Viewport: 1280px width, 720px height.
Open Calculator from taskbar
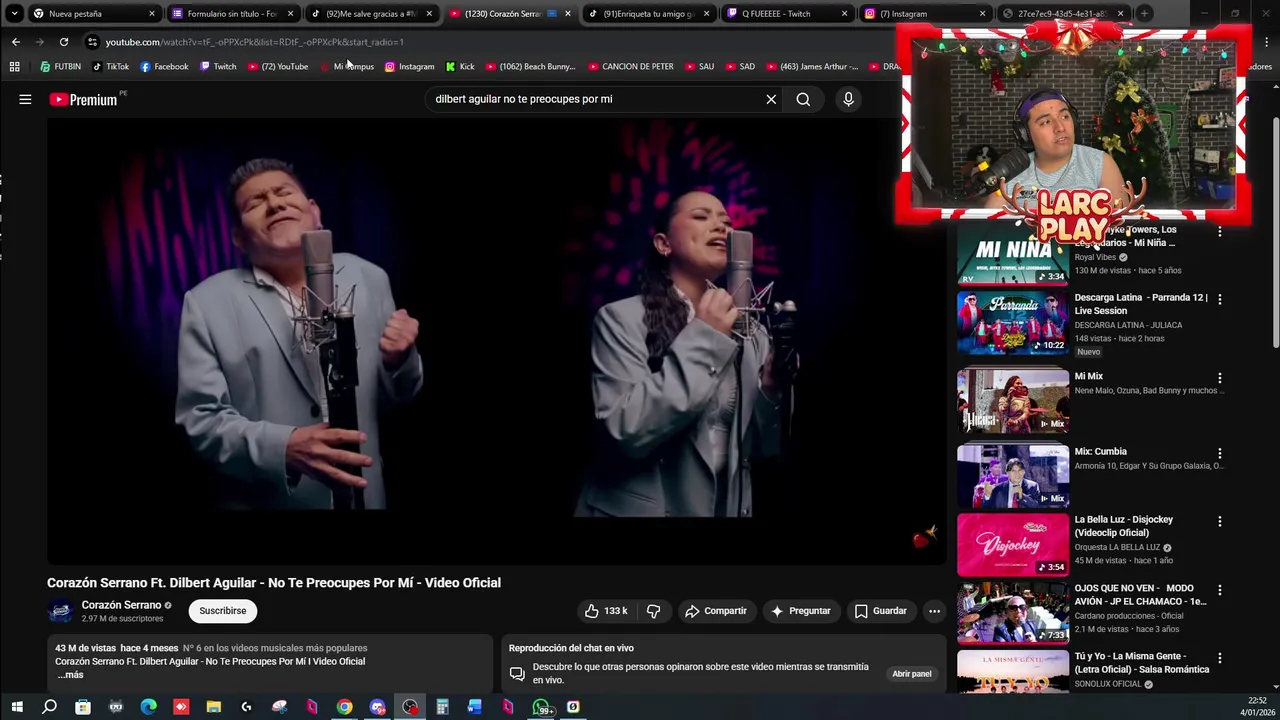click(x=442, y=707)
